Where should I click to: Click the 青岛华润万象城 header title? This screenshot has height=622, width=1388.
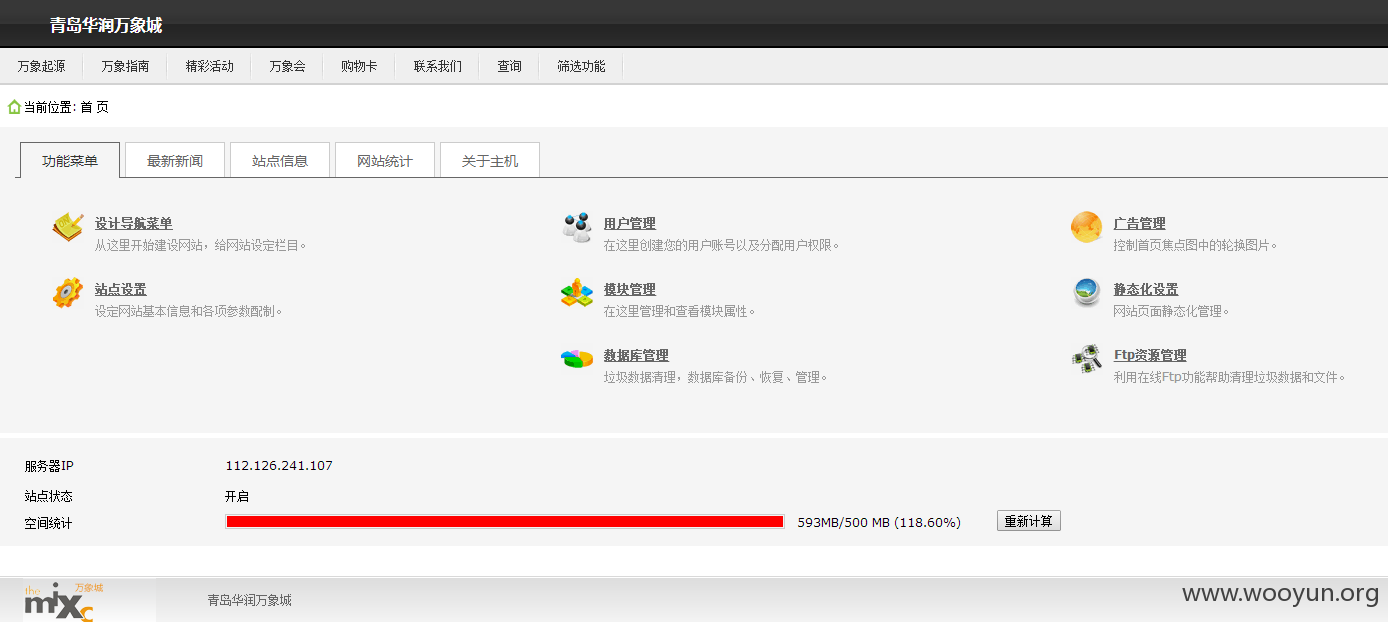tap(106, 25)
